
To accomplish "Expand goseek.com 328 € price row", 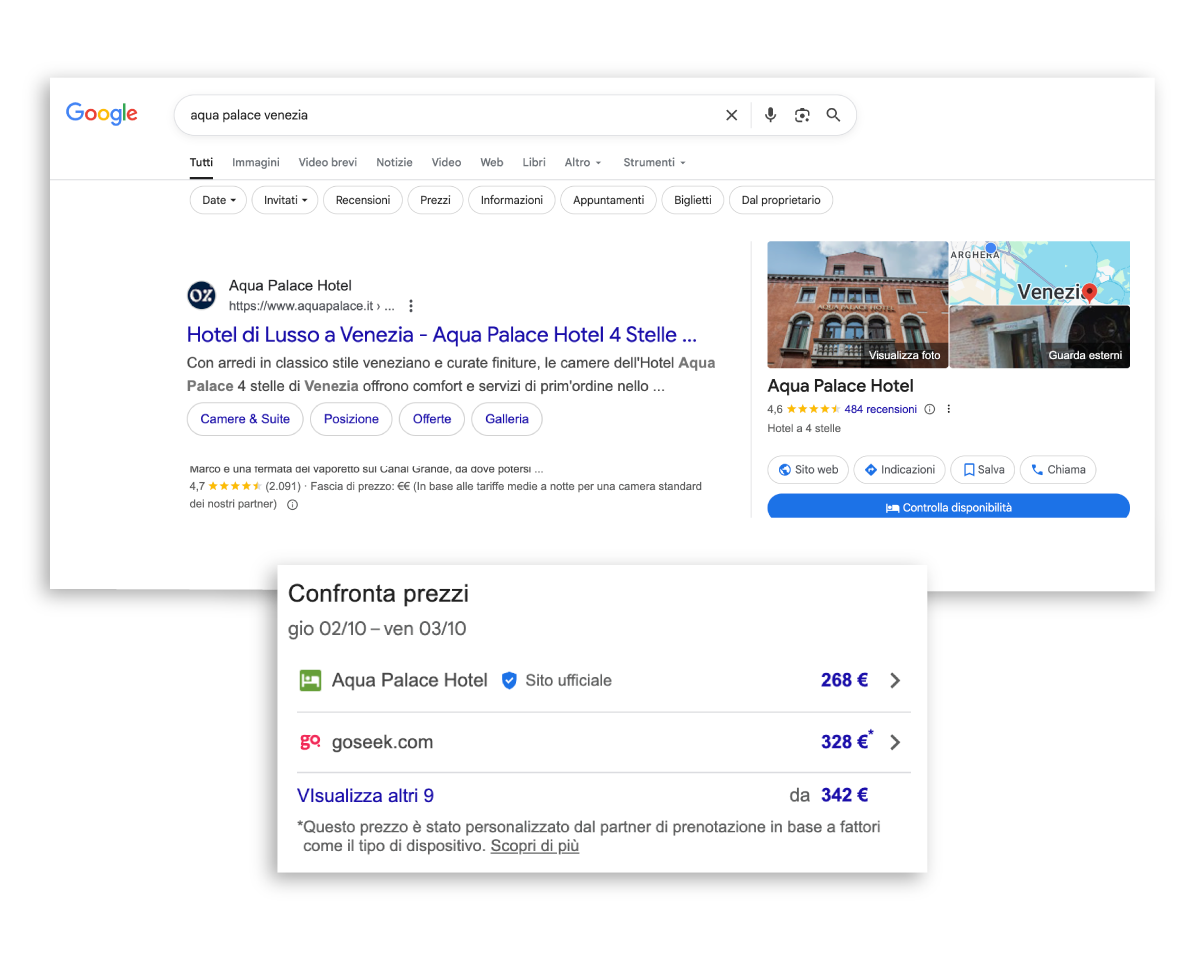I will click(894, 742).
